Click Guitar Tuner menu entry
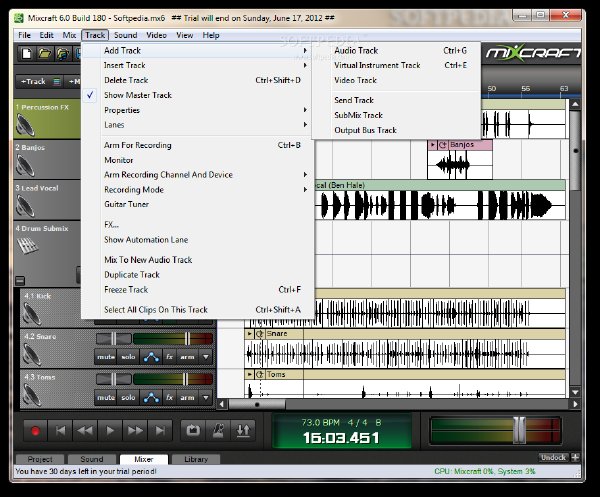The image size is (600, 497). pyautogui.click(x=197, y=204)
